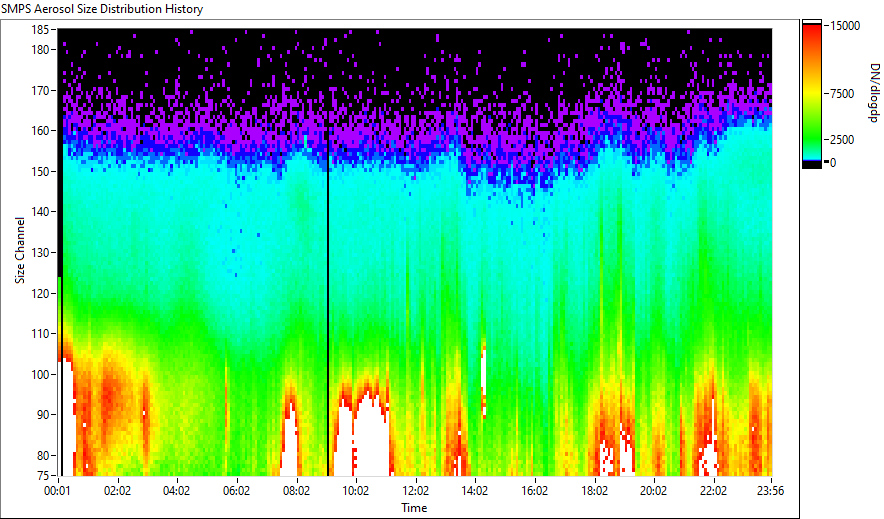Click the 'SMPS Aerosol Size Distribution History' title
Image resolution: width=884 pixels, height=519 pixels.
pyautogui.click(x=102, y=9)
